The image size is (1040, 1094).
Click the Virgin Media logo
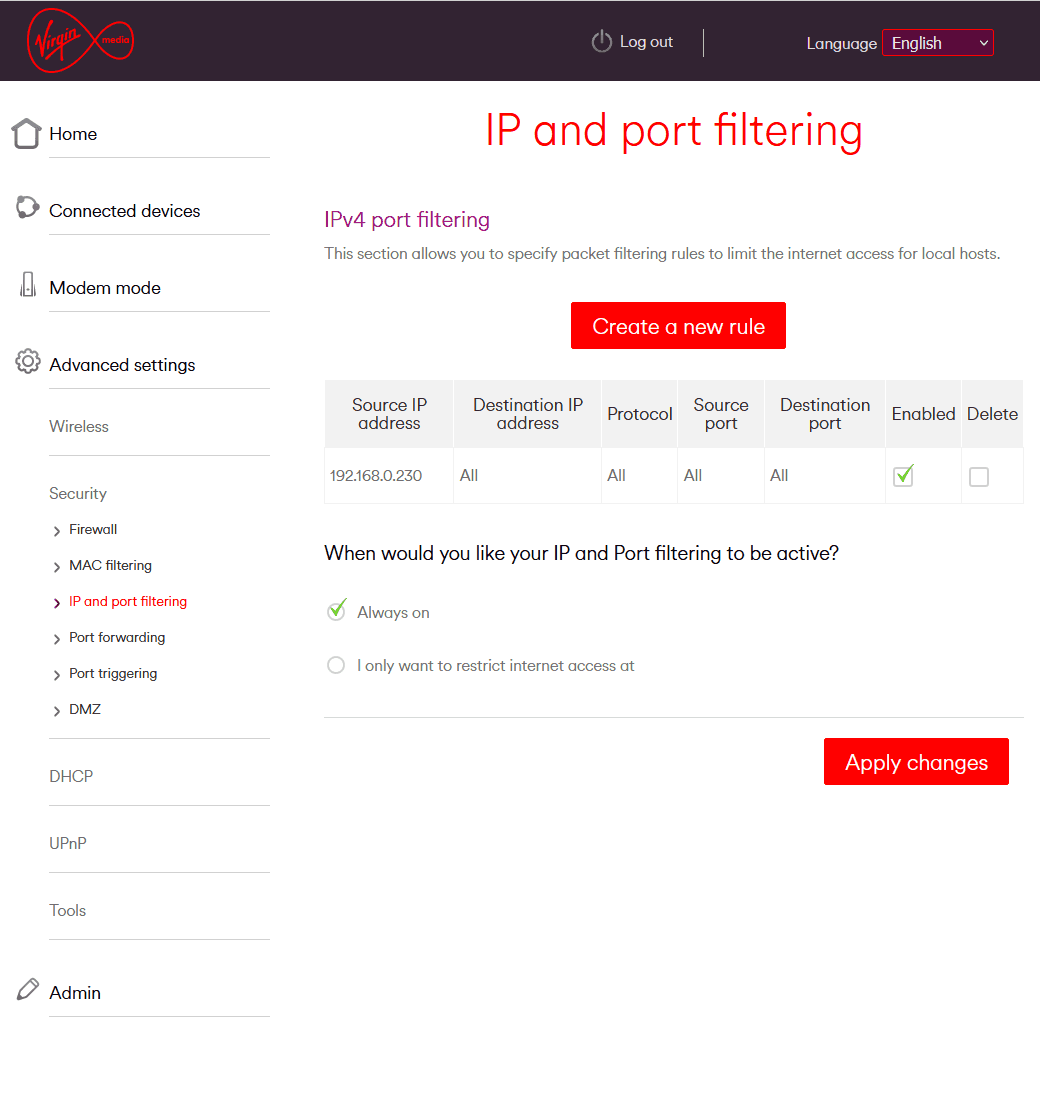[80, 40]
